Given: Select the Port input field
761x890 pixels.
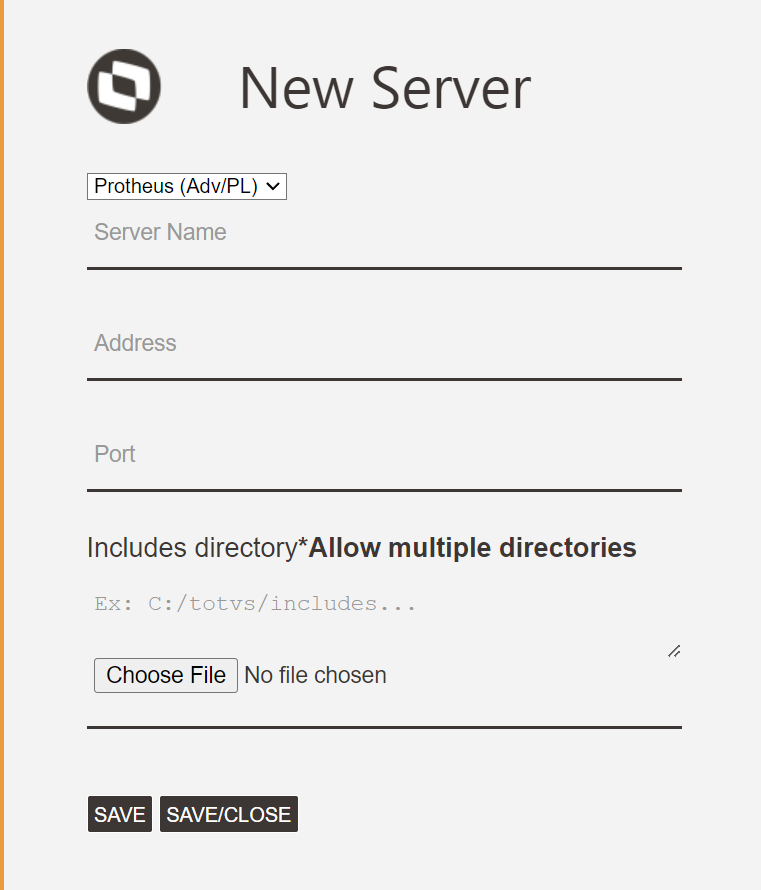Looking at the screenshot, I should (384, 455).
